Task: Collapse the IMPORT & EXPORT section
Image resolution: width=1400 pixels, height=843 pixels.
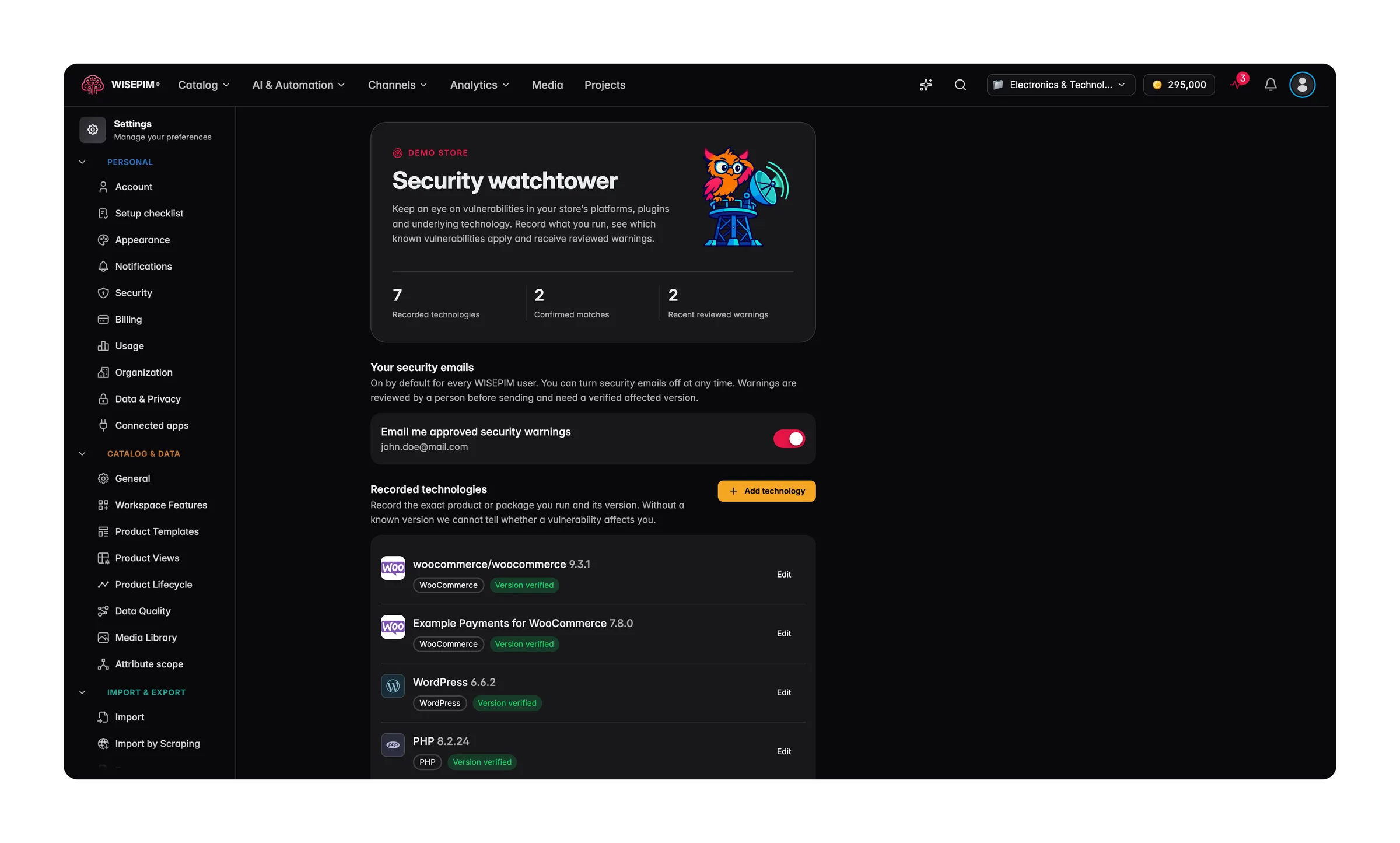Action: [x=82, y=692]
